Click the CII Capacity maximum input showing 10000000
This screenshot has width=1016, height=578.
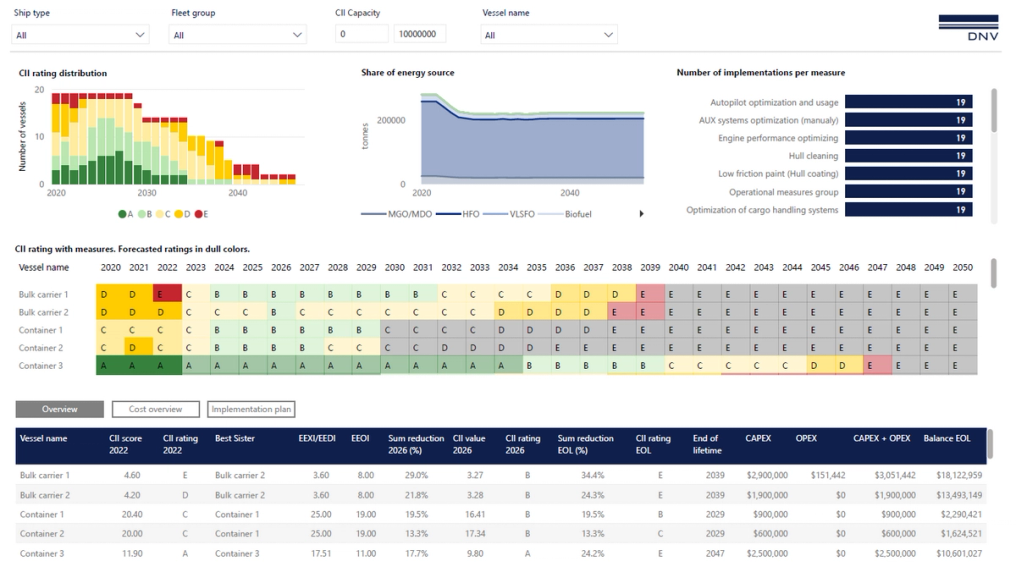pos(418,33)
